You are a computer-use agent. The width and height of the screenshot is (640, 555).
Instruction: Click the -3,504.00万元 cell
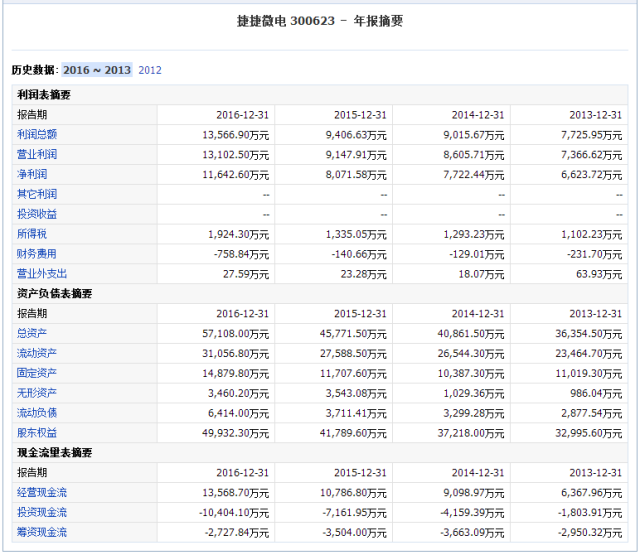click(354, 533)
